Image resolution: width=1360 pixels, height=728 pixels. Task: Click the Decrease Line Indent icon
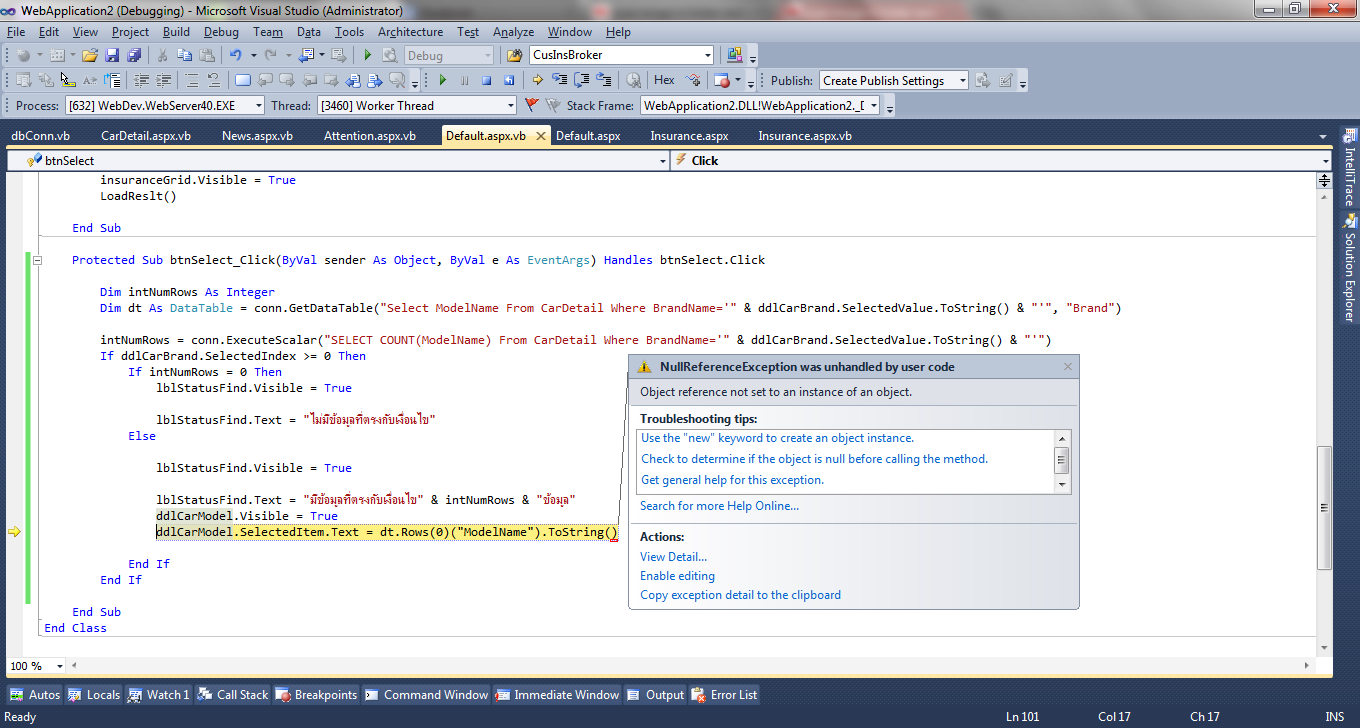click(142, 80)
